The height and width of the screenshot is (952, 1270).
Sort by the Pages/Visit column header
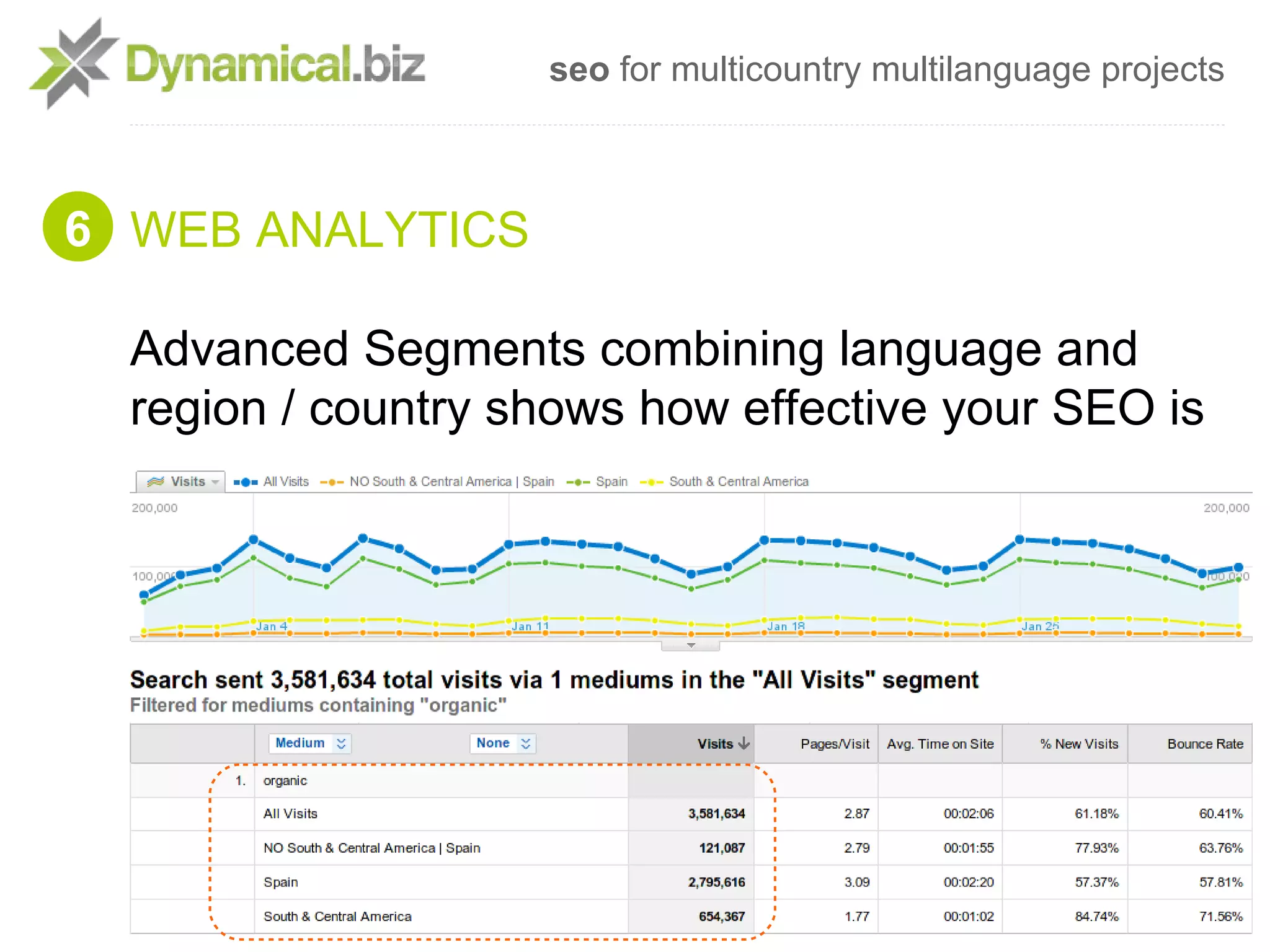click(816, 744)
